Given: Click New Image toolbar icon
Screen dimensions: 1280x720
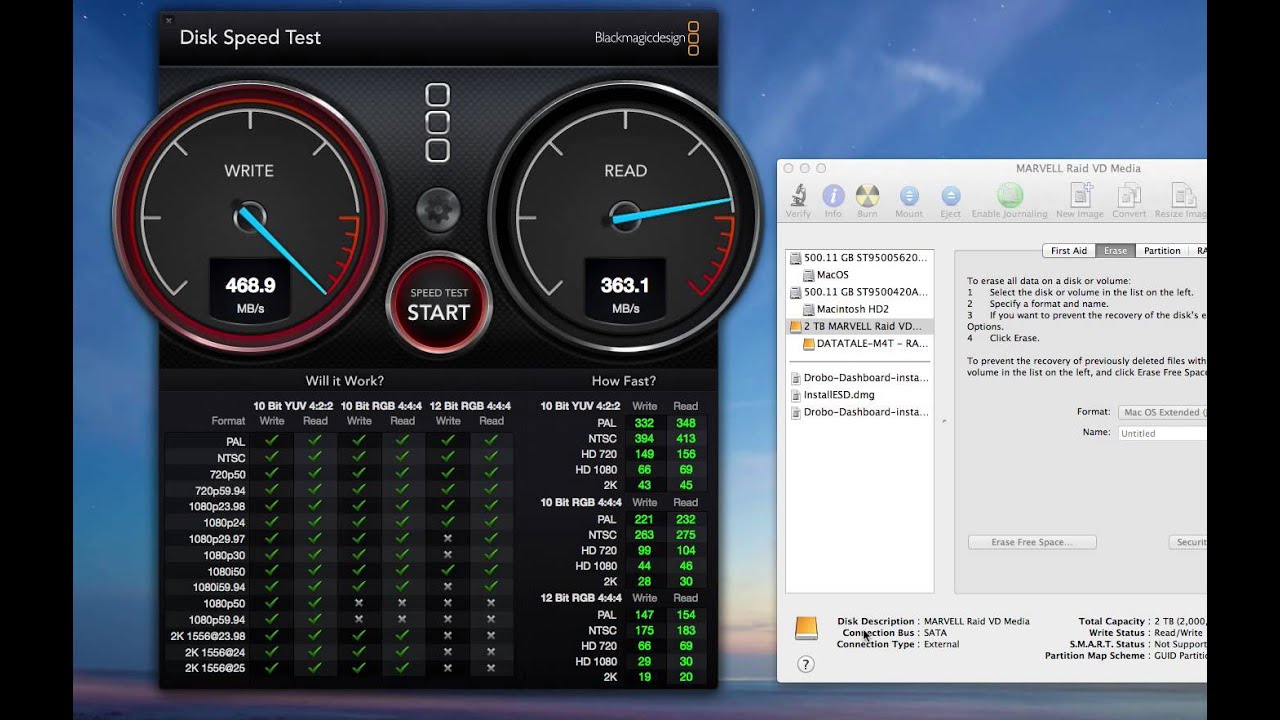Looking at the screenshot, I should click(1080, 200).
